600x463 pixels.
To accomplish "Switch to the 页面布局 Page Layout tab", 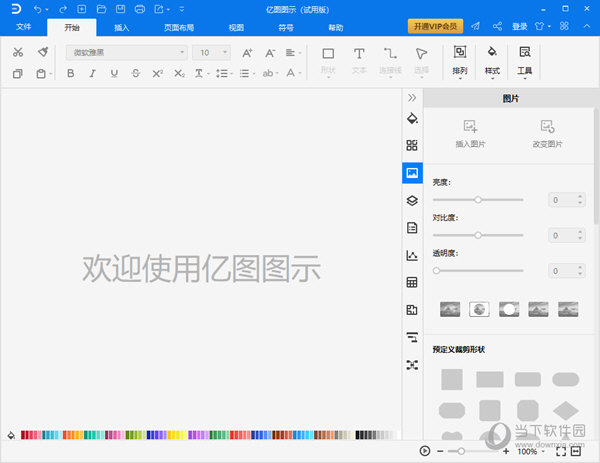I will pos(179,28).
